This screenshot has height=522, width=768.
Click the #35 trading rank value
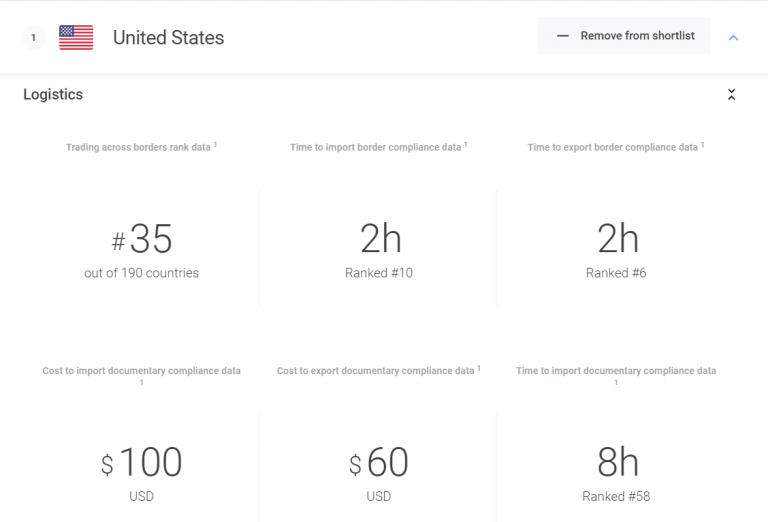(141, 240)
